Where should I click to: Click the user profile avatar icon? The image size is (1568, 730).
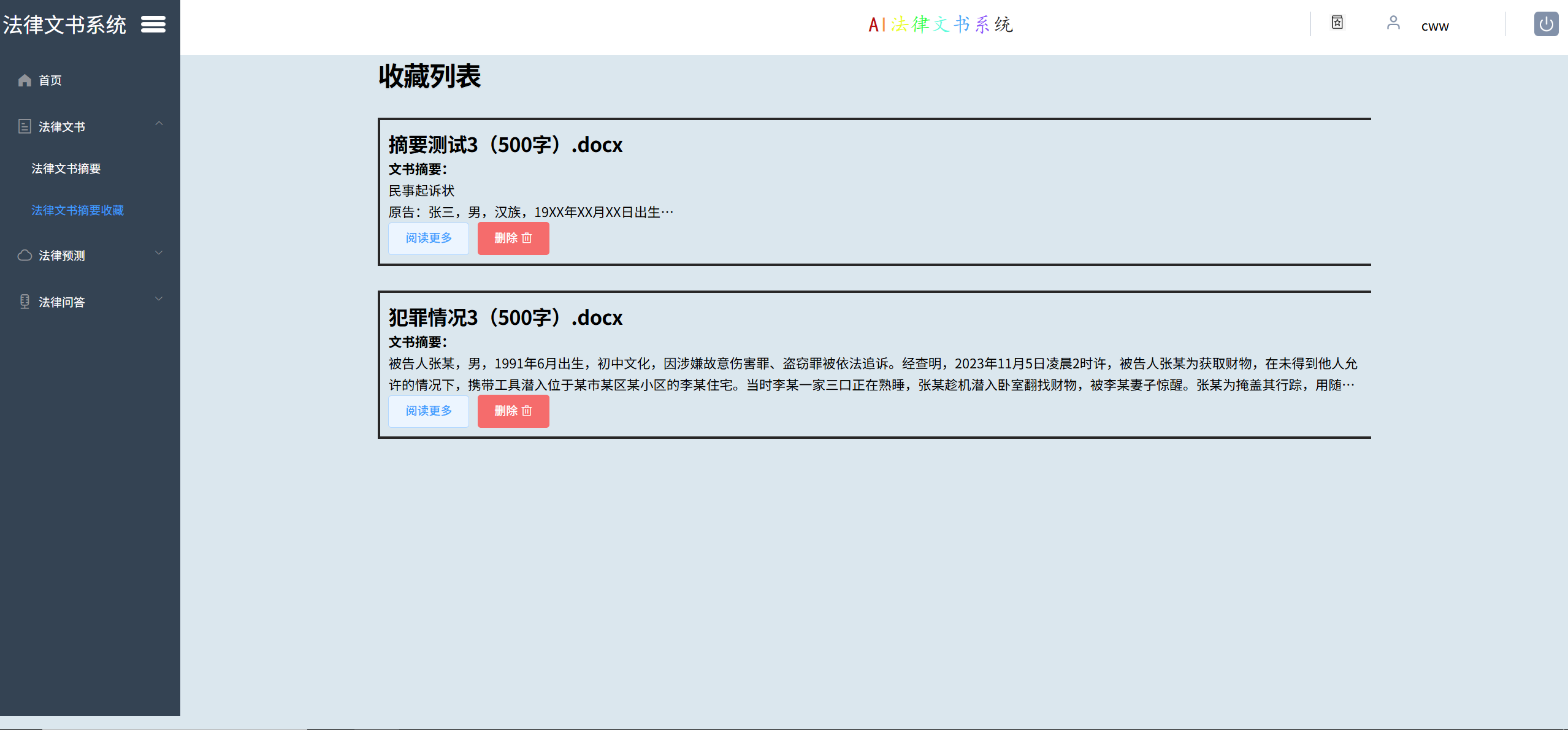[x=1393, y=23]
